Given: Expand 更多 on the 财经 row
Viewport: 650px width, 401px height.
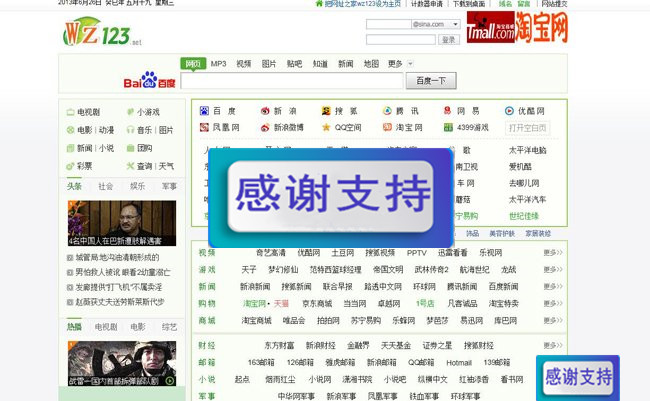Looking at the screenshot, I should 553,345.
